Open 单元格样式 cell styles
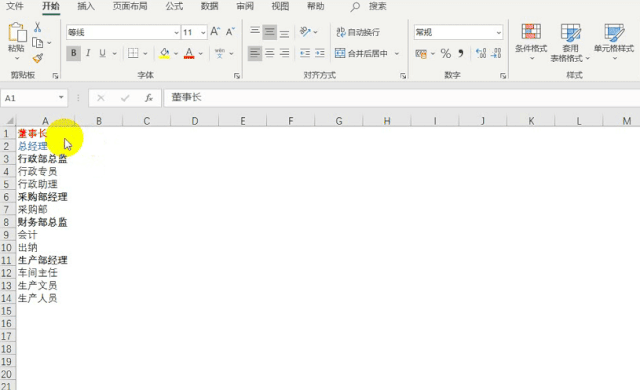 [x=614, y=42]
